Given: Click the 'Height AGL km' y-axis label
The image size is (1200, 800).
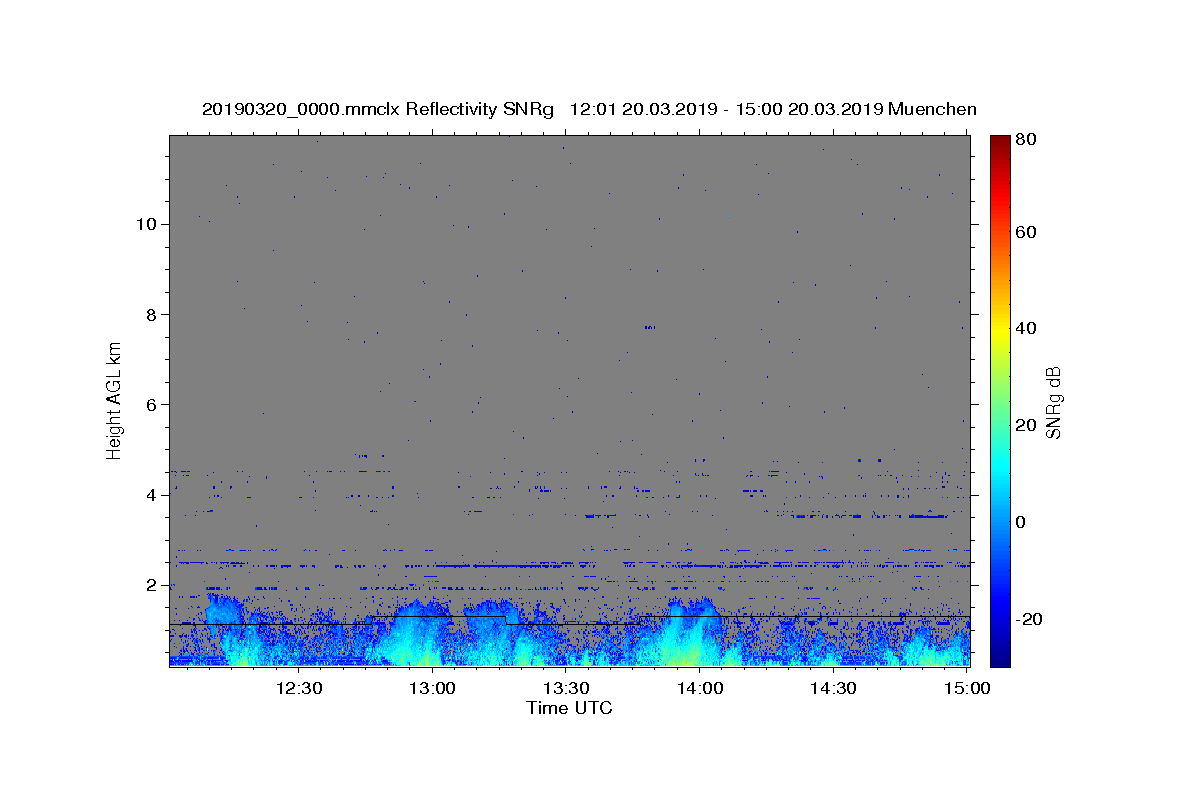Looking at the screenshot, I should (x=115, y=400).
